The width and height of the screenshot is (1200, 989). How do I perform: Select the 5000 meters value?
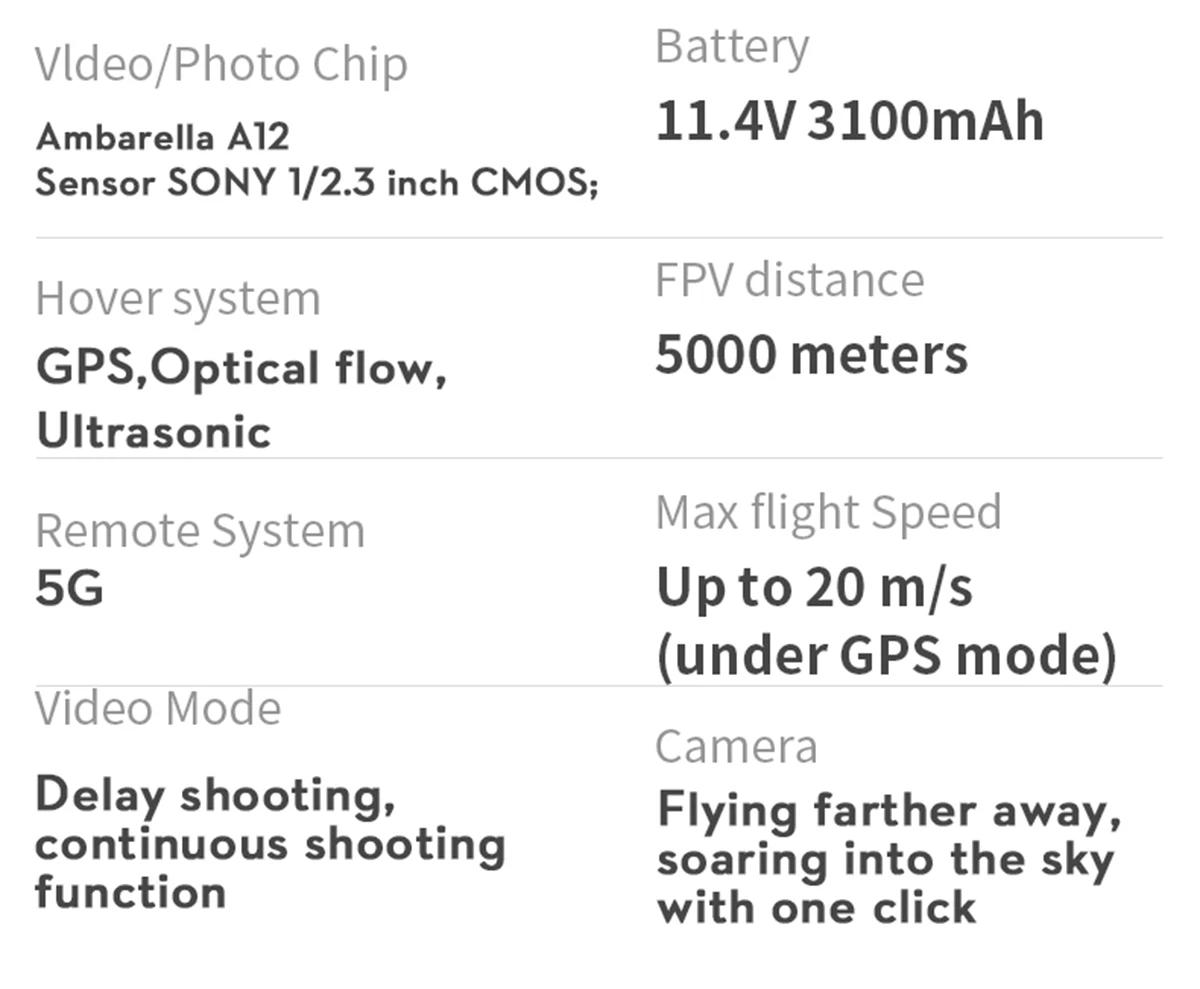point(811,355)
